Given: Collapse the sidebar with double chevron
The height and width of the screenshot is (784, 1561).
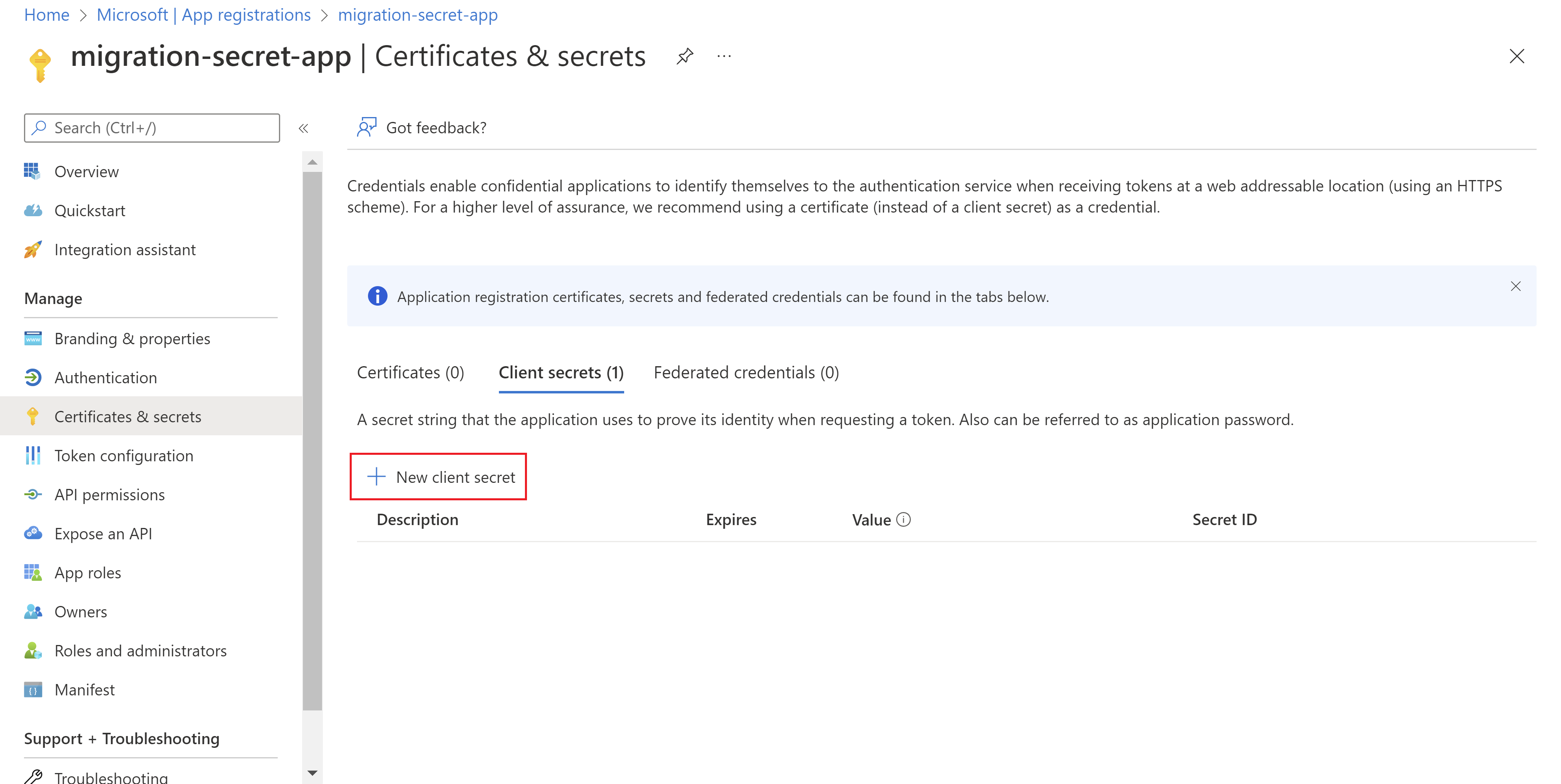Looking at the screenshot, I should click(x=304, y=128).
